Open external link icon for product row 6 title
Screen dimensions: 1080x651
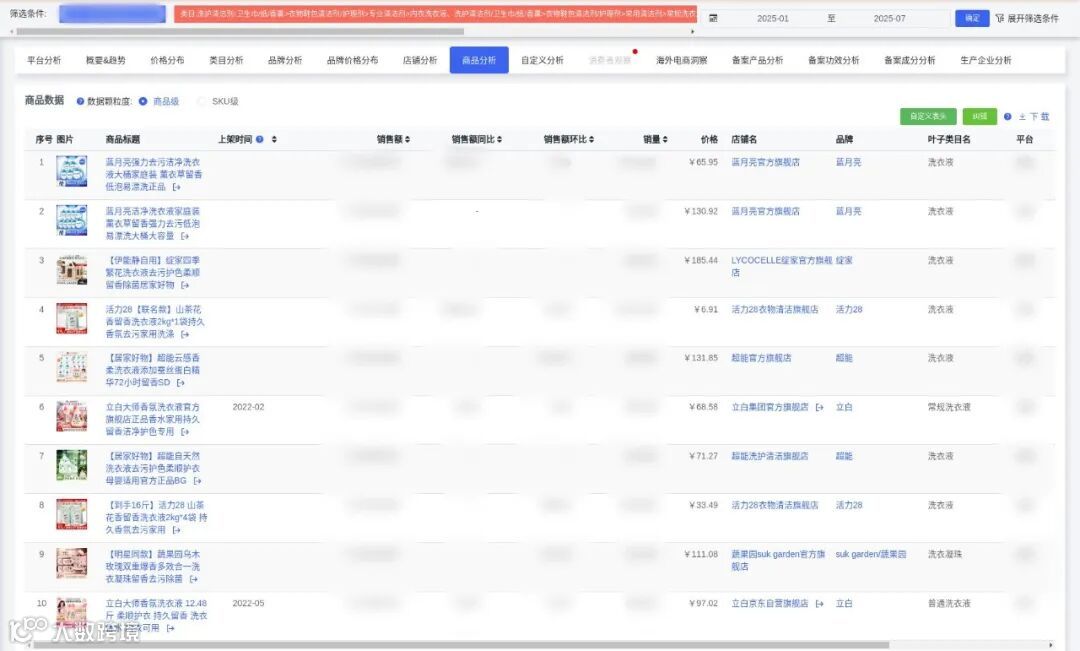coord(185,432)
